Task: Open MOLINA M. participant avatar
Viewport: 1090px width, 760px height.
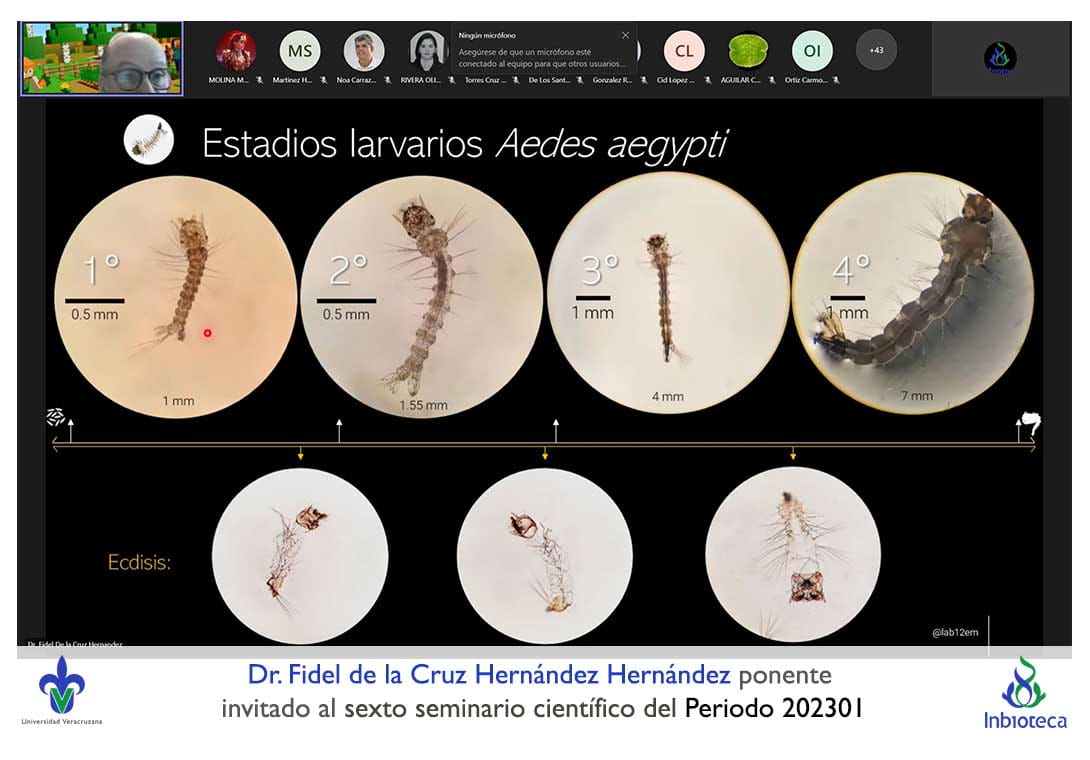Action: 236,50
